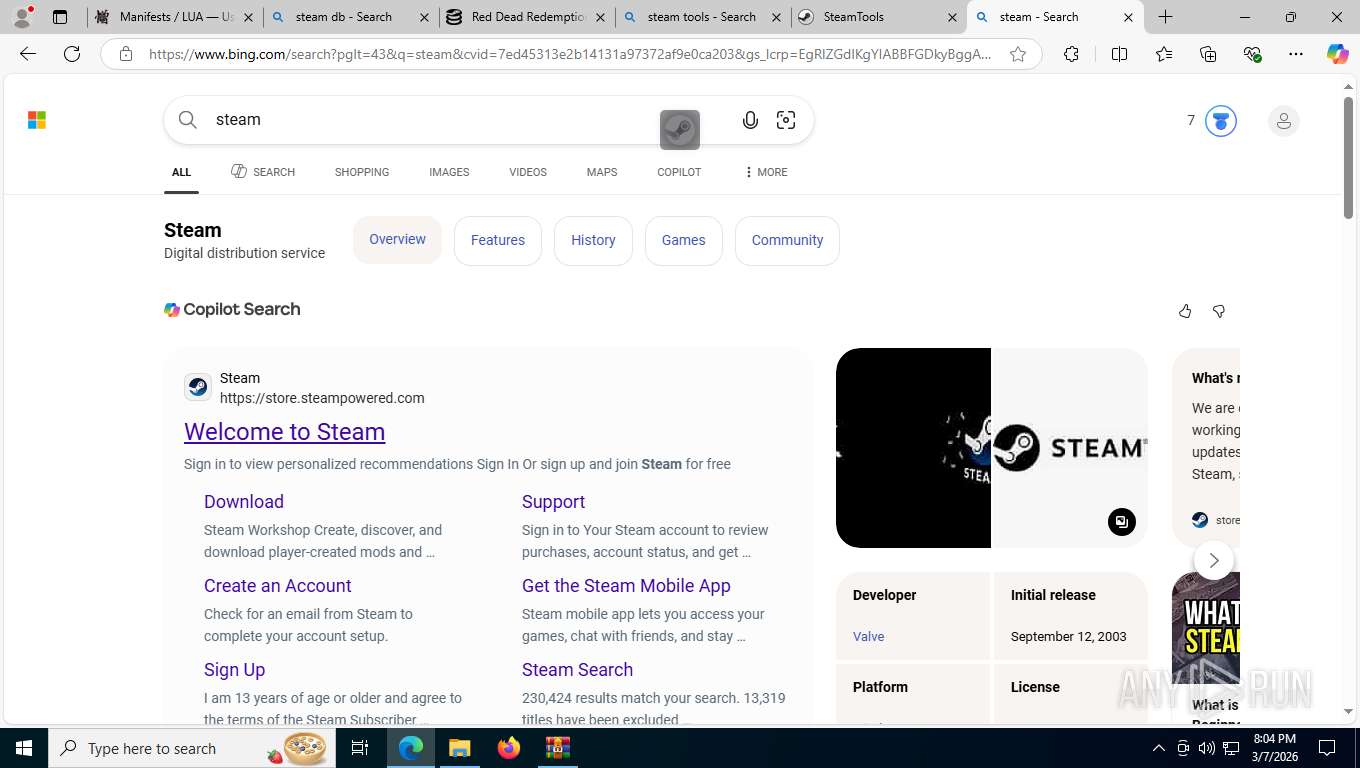Open the Favorites list icon
1360x768 pixels.
1164,54
